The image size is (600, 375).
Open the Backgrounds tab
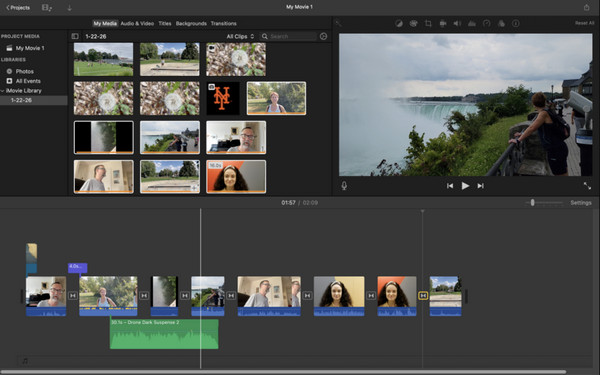(x=191, y=23)
